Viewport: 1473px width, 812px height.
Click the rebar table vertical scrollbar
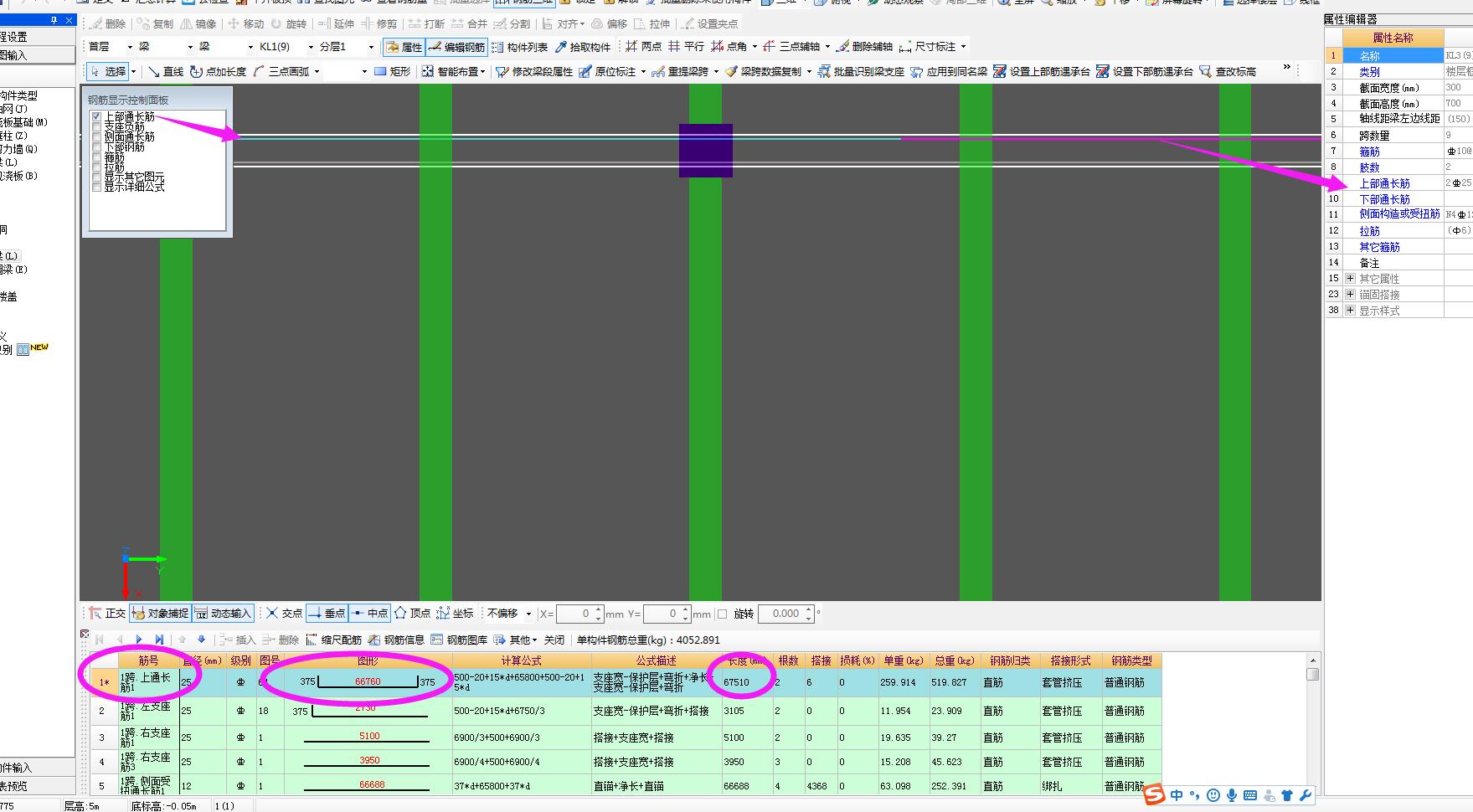click(1312, 723)
